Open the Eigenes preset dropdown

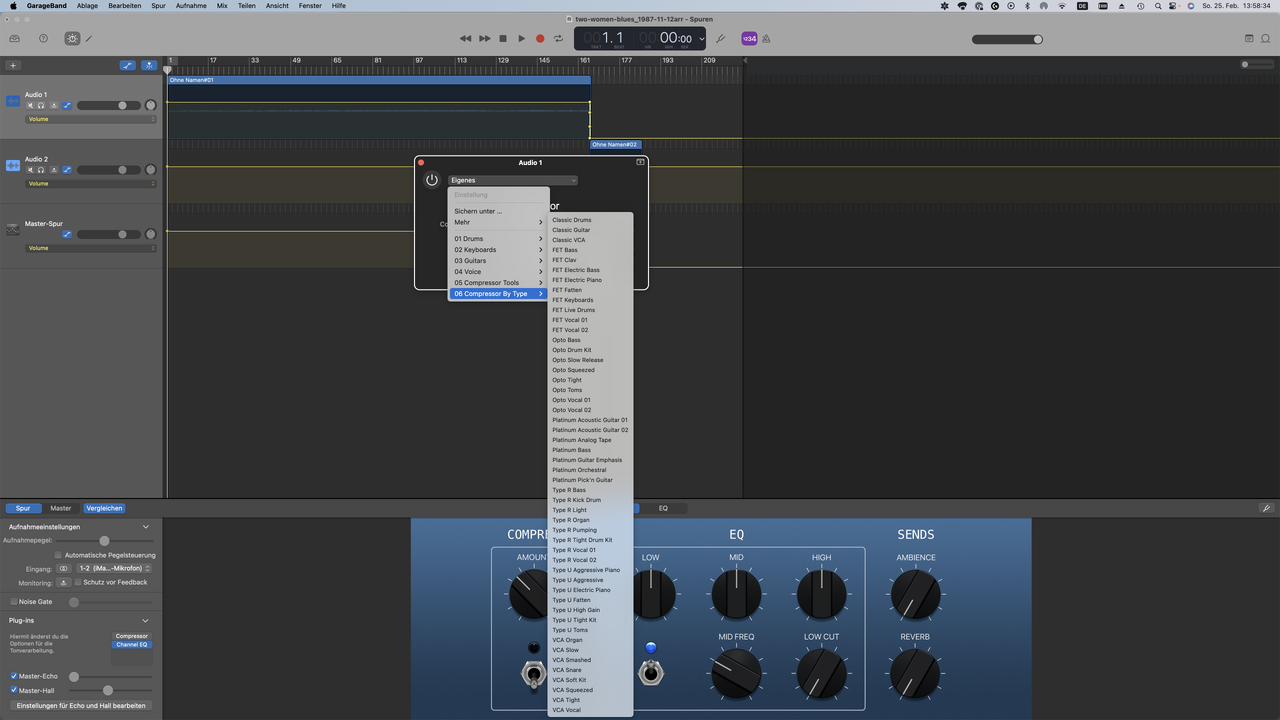(x=513, y=180)
